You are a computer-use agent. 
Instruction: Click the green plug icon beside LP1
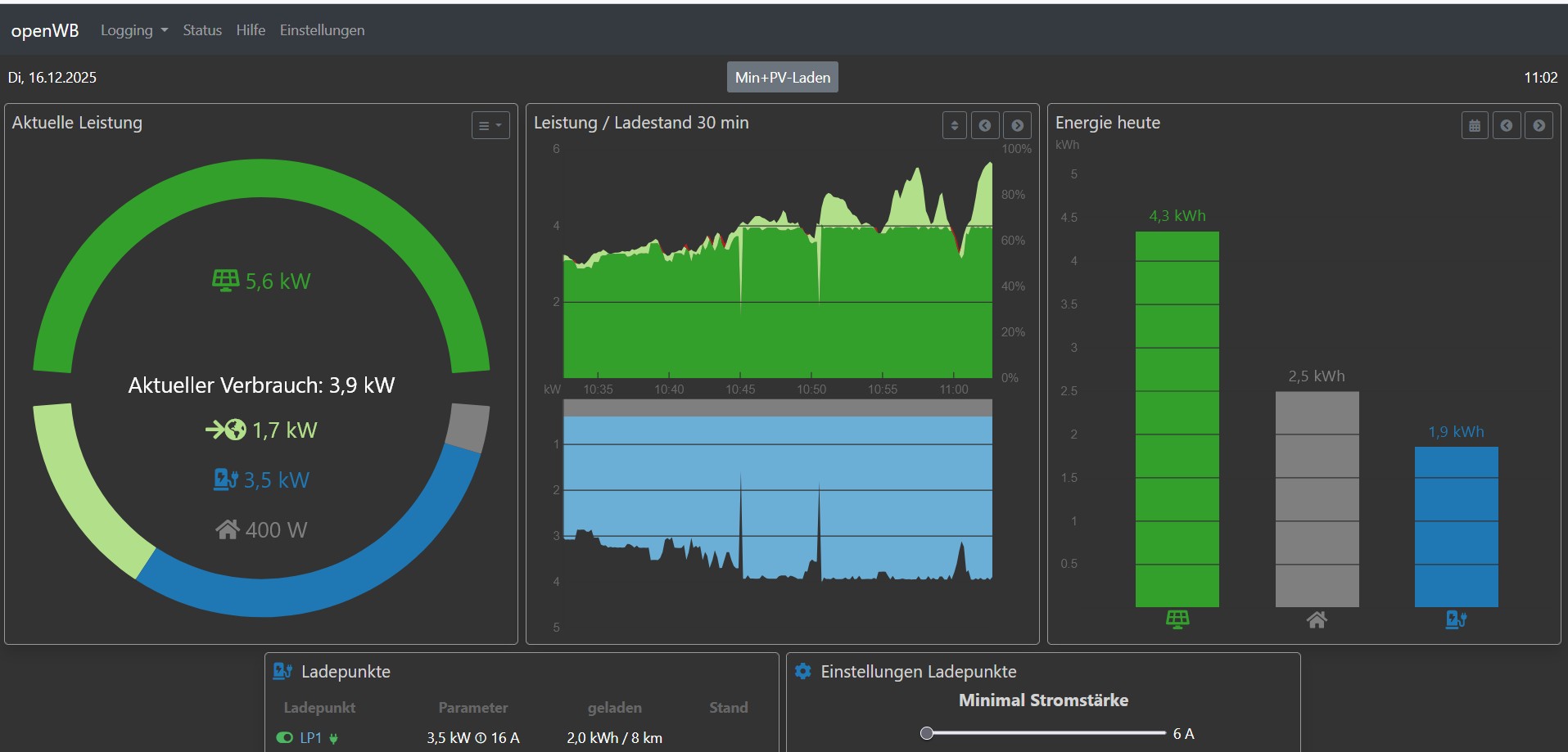click(x=334, y=738)
